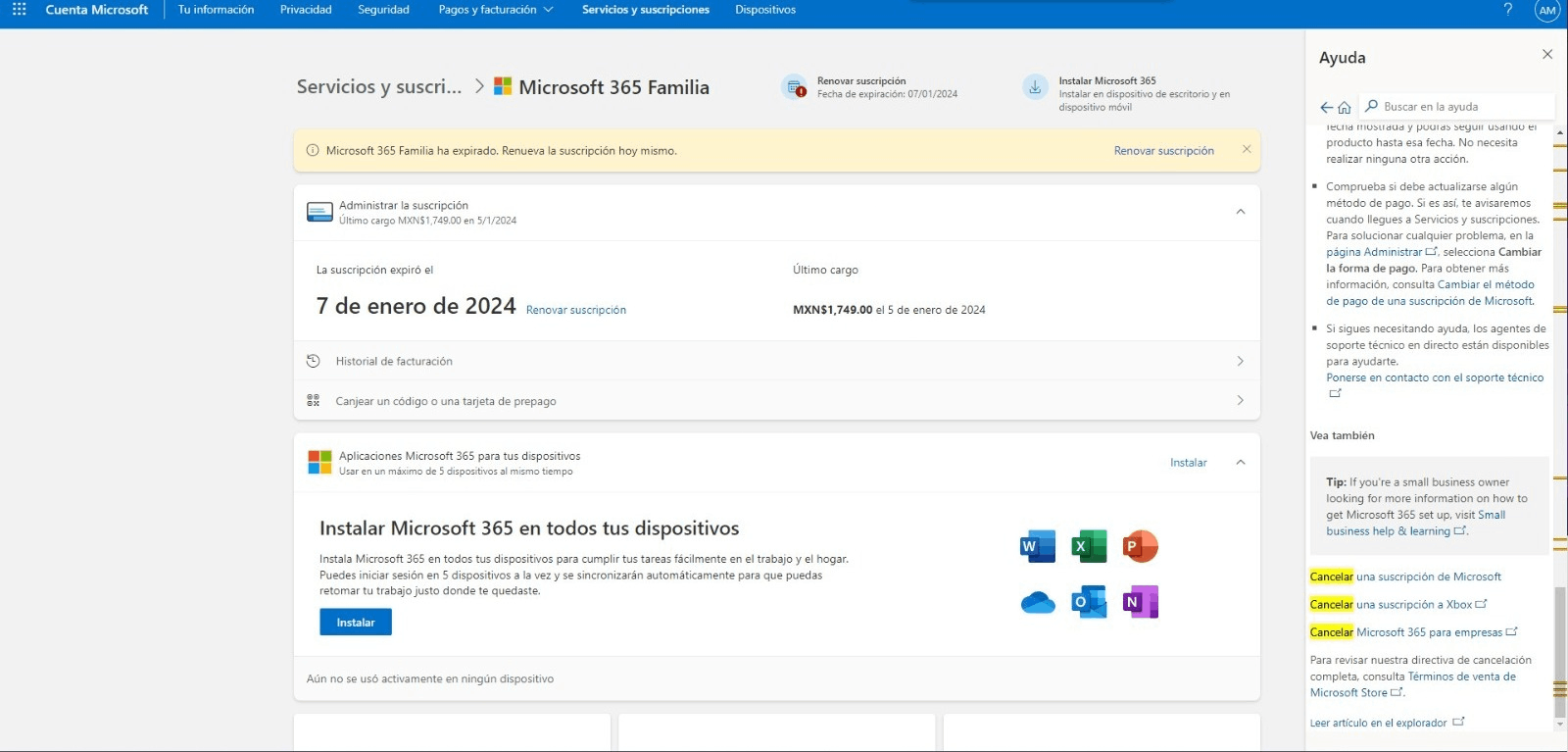Collapse the Aplicaciones Microsoft 365 section
The height and width of the screenshot is (752, 1568).
pyautogui.click(x=1241, y=462)
